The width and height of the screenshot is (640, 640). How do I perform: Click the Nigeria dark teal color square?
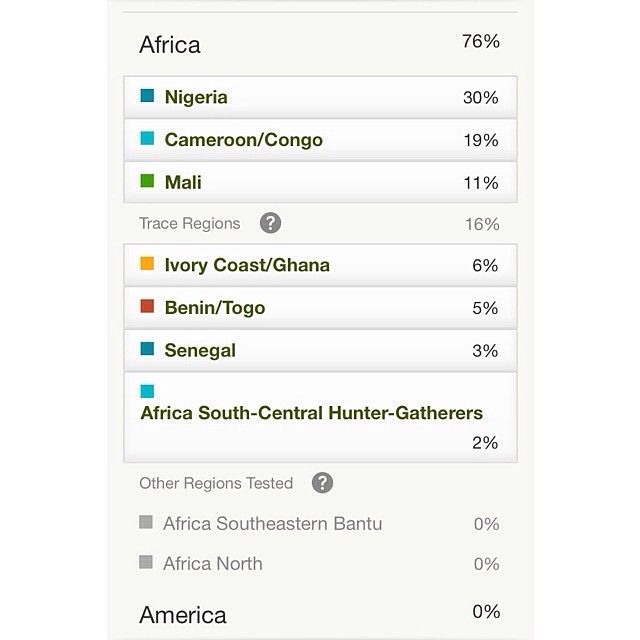pos(147,96)
